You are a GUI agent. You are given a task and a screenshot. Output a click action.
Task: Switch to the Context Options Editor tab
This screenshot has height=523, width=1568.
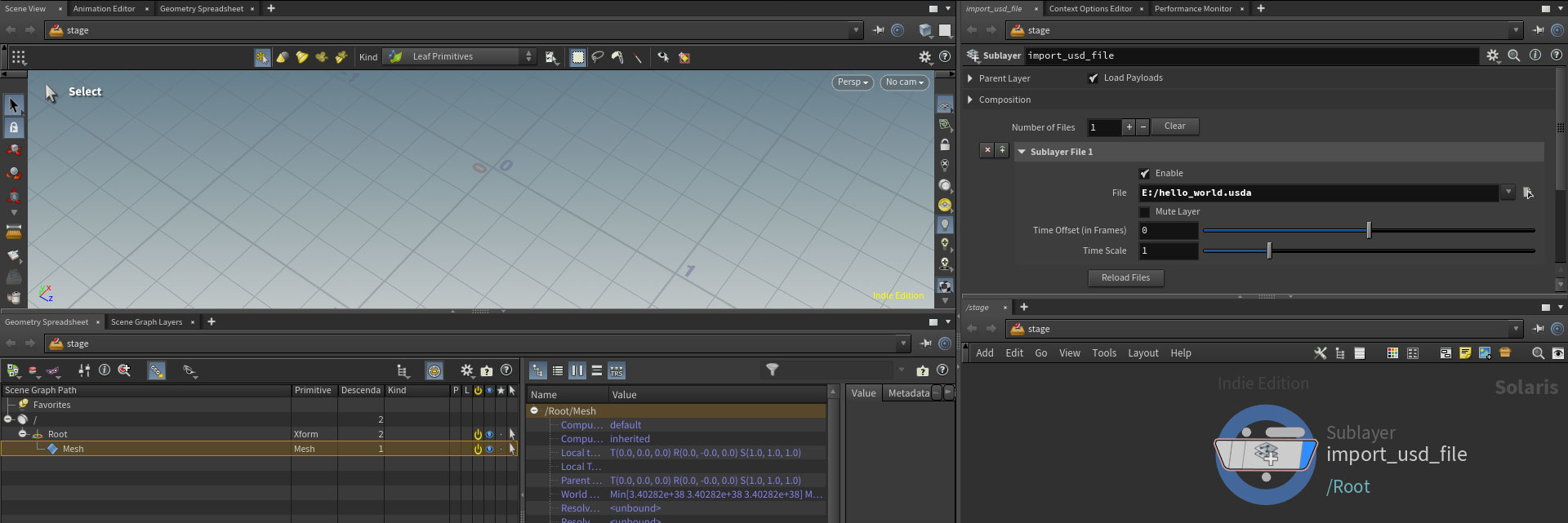[x=1089, y=9]
